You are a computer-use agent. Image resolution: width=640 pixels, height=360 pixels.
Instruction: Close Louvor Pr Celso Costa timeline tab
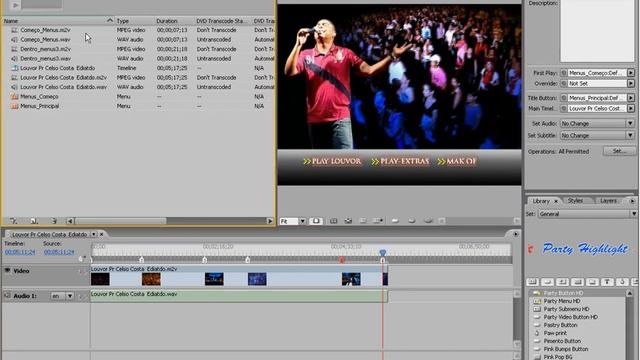tap(102, 234)
